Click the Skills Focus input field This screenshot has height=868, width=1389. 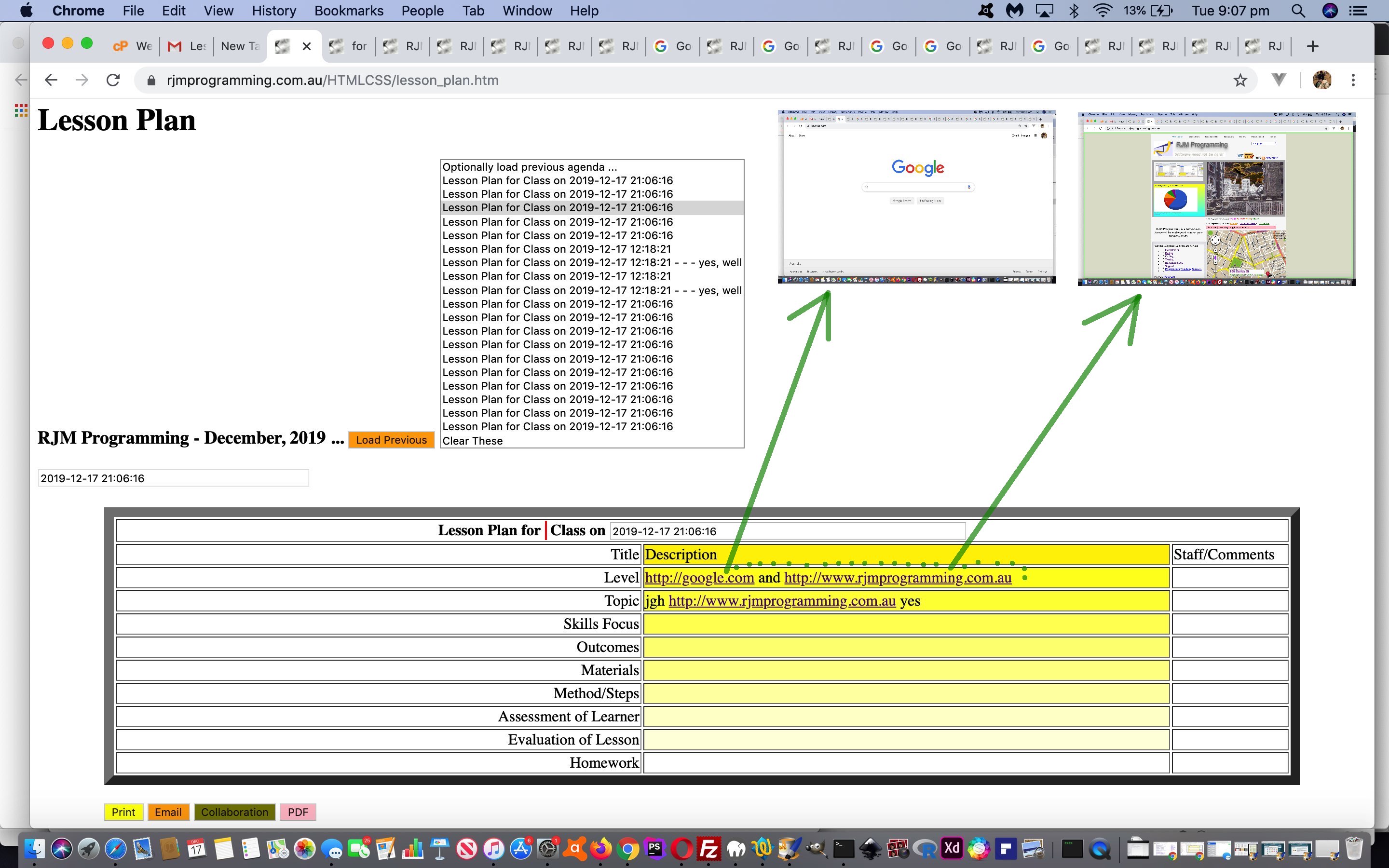click(904, 623)
